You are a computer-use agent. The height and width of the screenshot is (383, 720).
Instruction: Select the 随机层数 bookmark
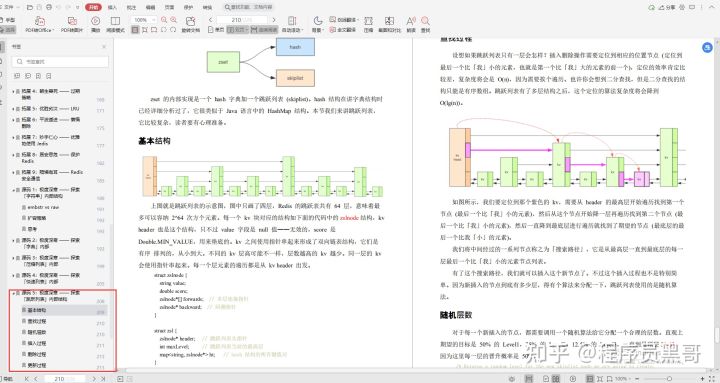point(37,332)
